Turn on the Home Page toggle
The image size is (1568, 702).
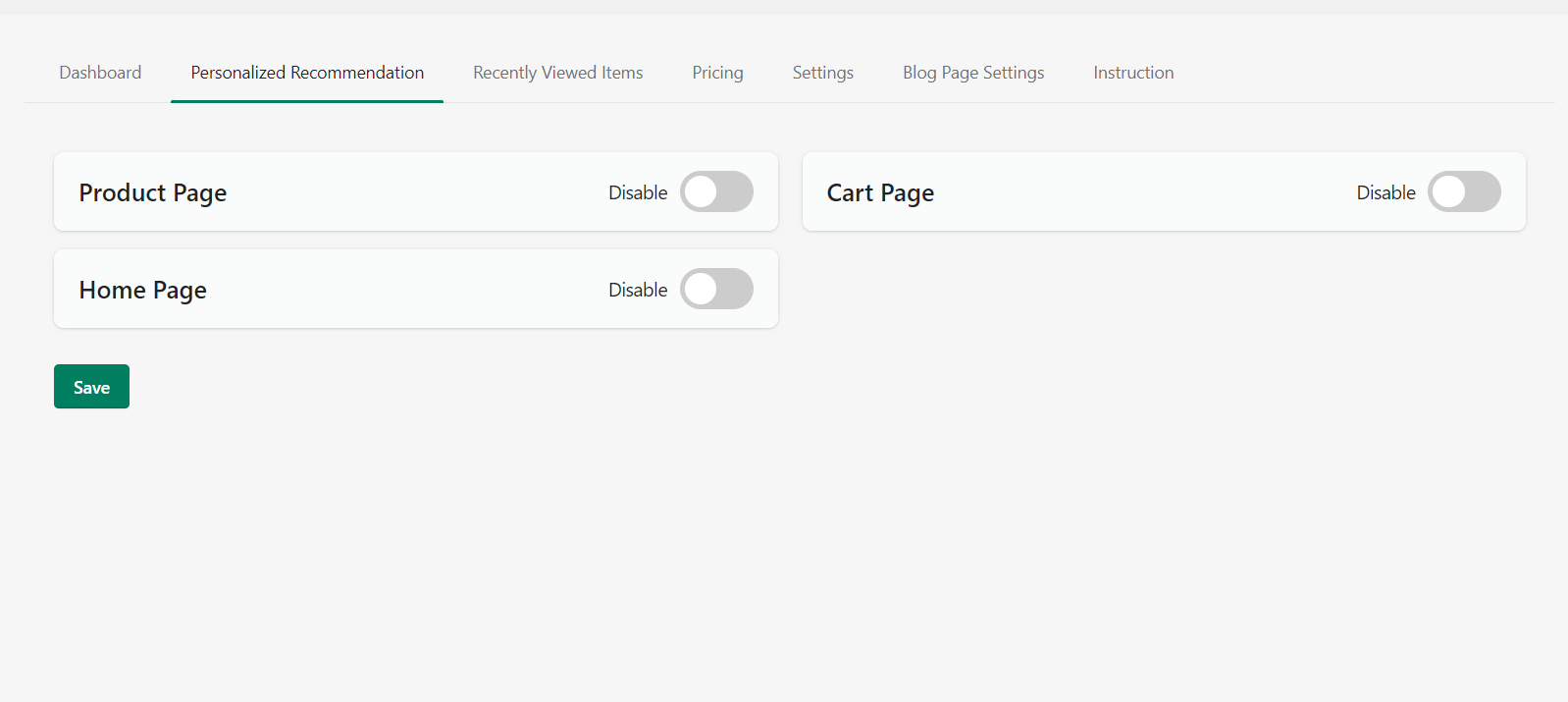click(716, 289)
